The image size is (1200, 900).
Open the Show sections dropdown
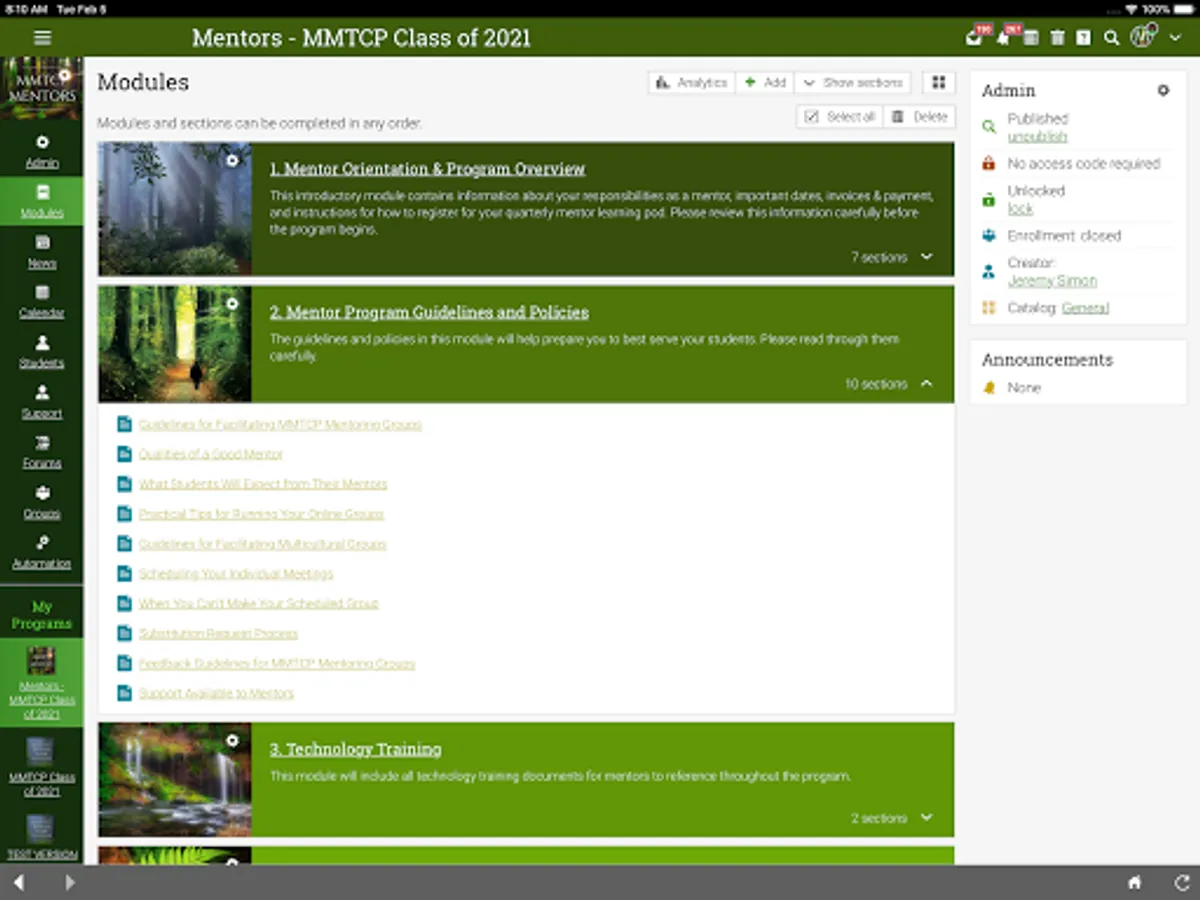[x=853, y=83]
